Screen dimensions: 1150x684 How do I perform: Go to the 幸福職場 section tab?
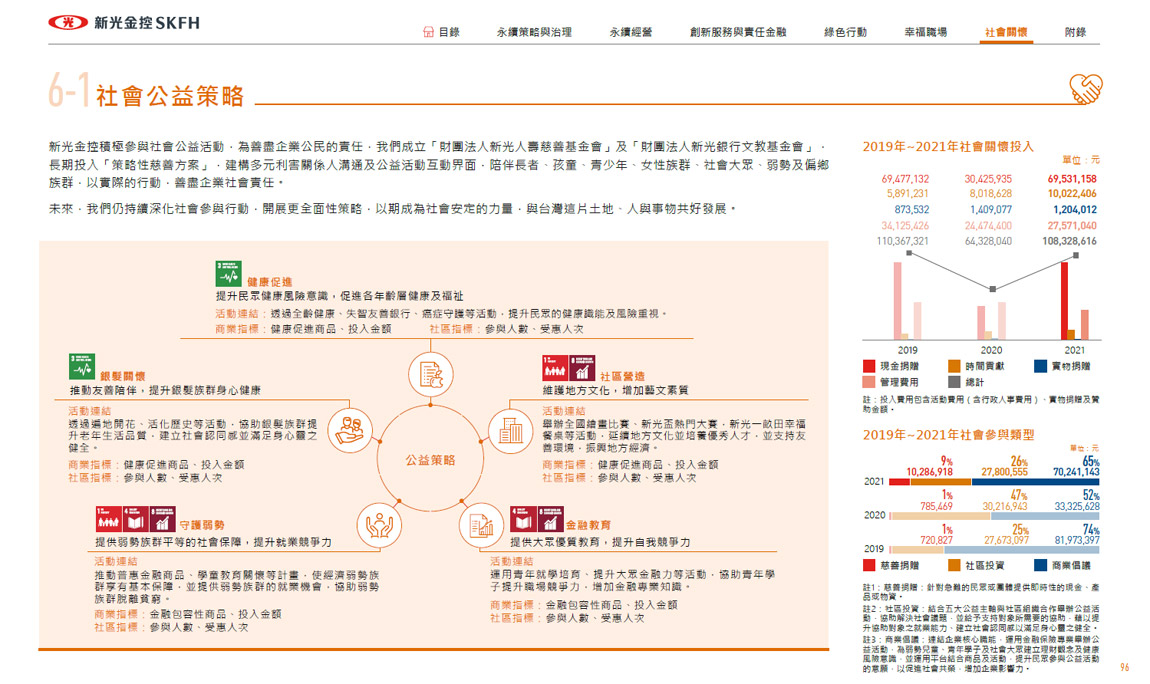pyautogui.click(x=925, y=32)
